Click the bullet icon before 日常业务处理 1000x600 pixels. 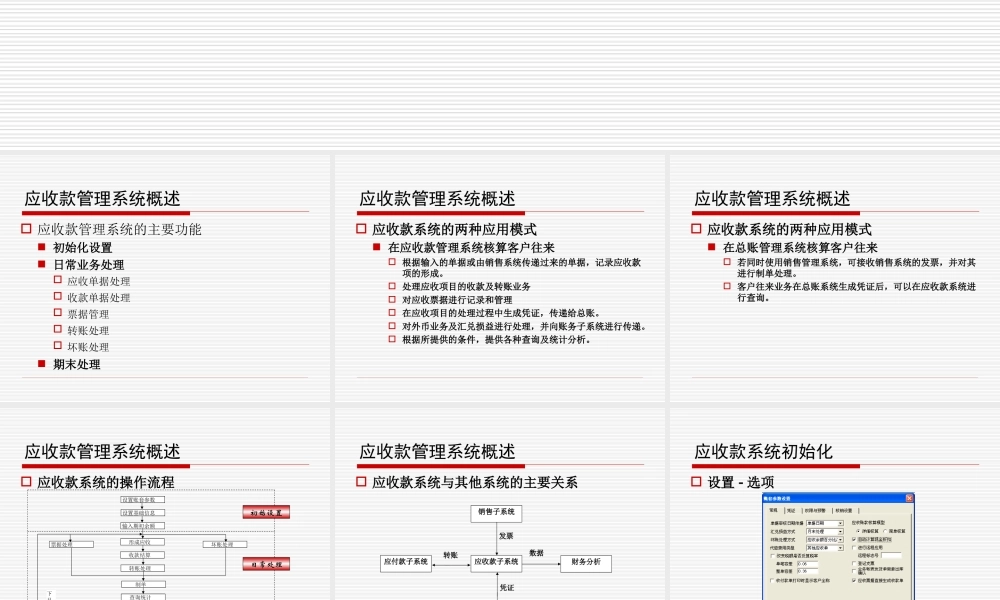click(x=40, y=263)
